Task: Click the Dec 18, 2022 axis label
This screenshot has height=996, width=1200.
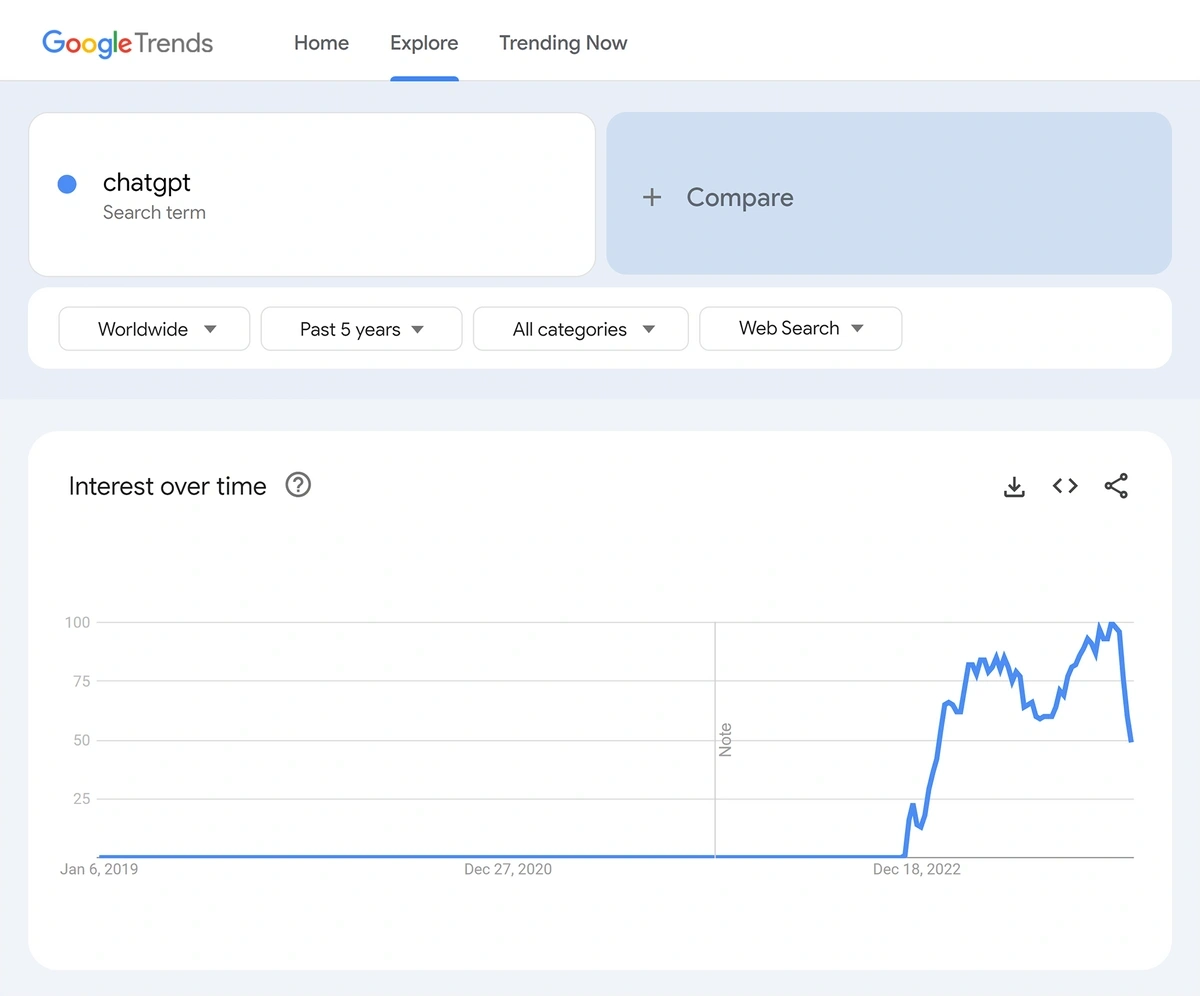Action: coord(917,869)
